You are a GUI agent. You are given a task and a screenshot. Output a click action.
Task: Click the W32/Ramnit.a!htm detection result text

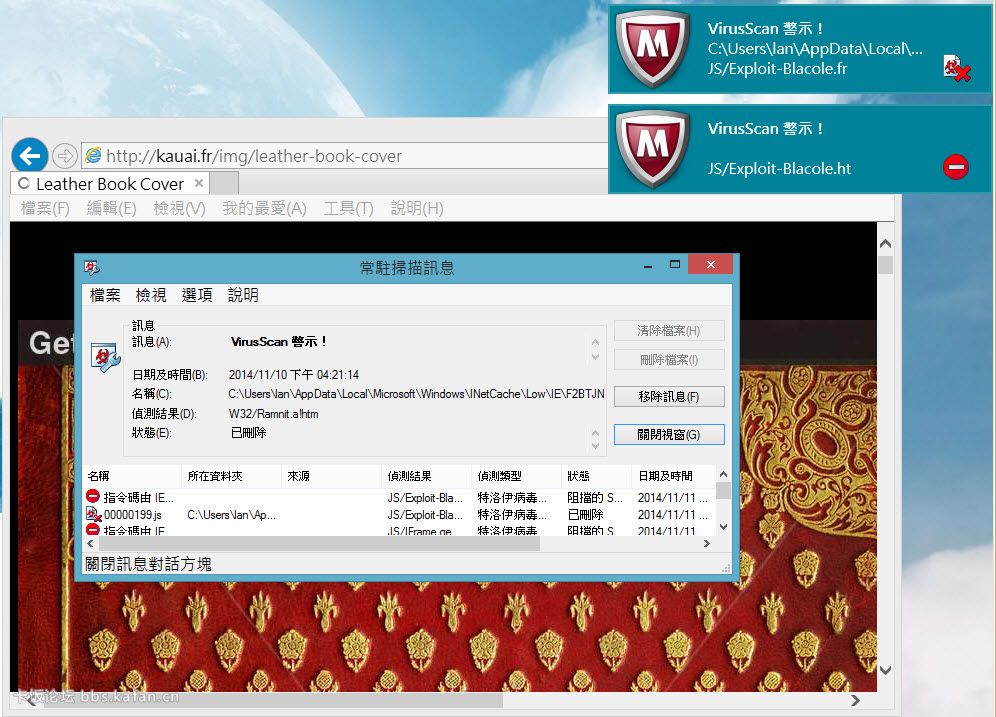point(274,414)
